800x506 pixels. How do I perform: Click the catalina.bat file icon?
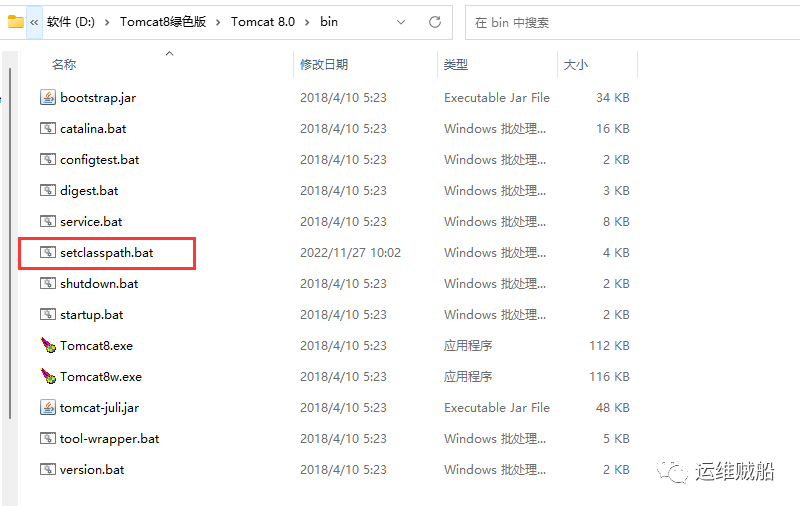47,129
